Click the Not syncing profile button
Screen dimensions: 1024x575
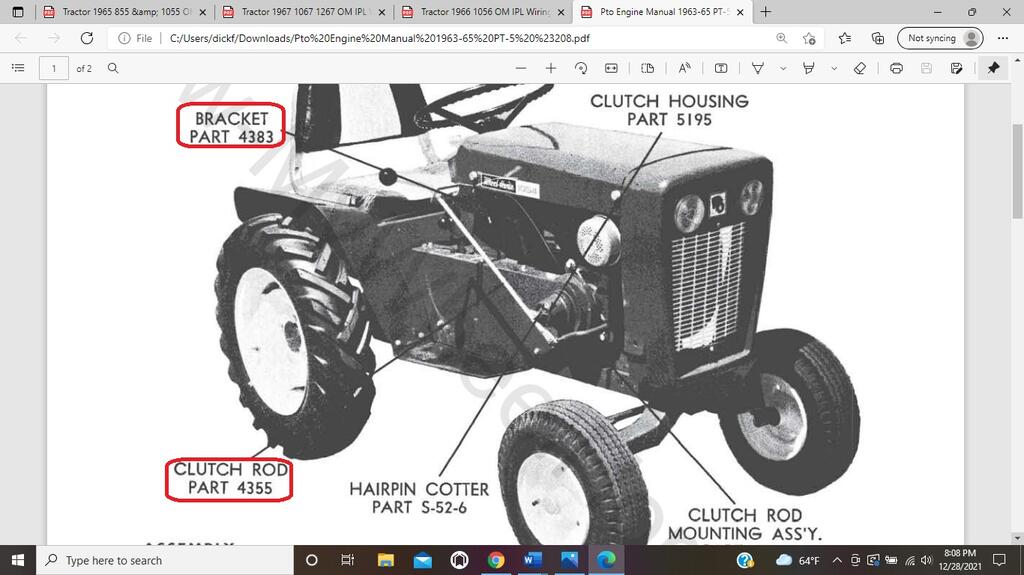(x=940, y=38)
